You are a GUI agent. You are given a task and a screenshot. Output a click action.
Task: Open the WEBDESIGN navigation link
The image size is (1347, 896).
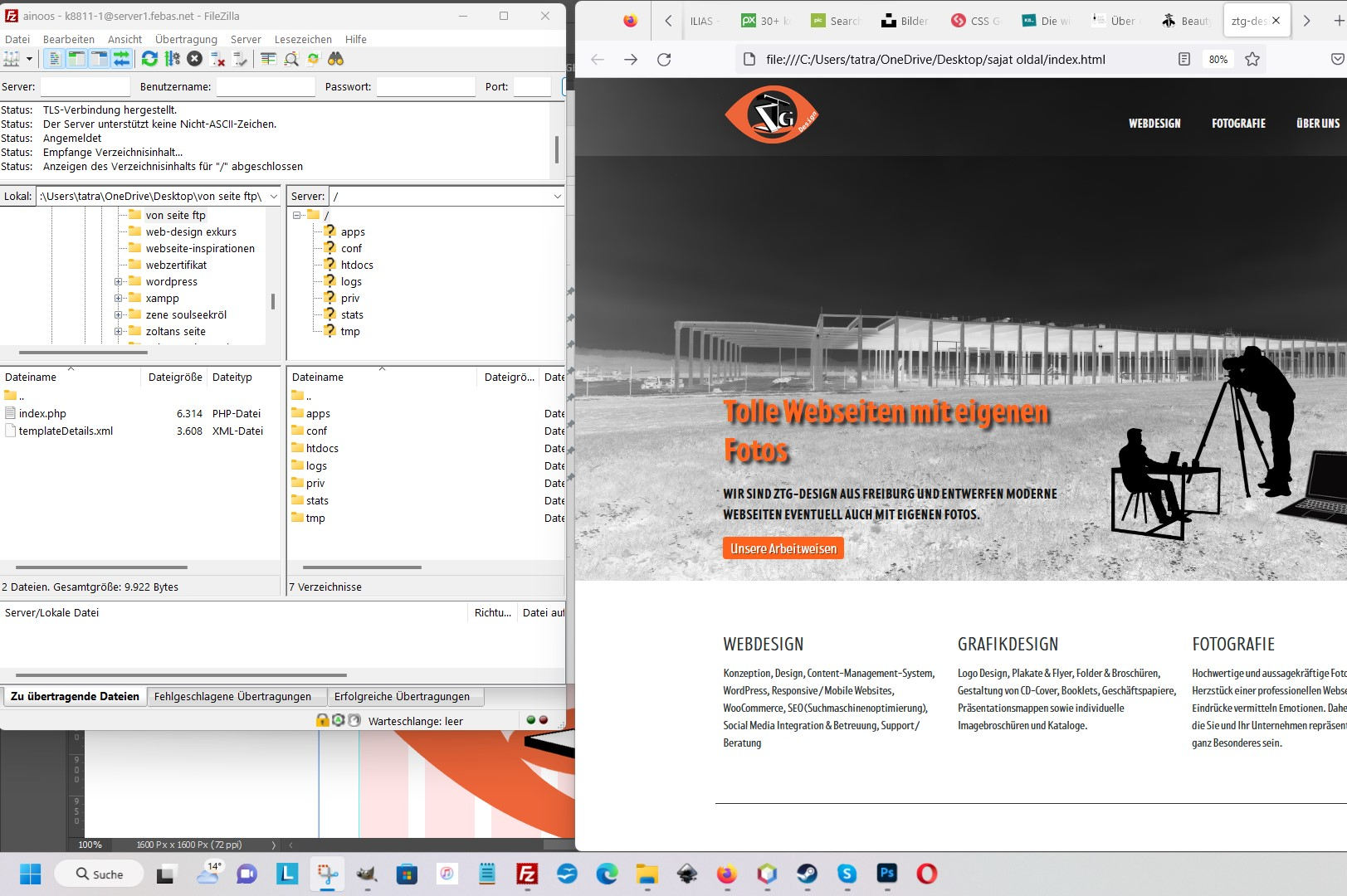pos(1154,124)
